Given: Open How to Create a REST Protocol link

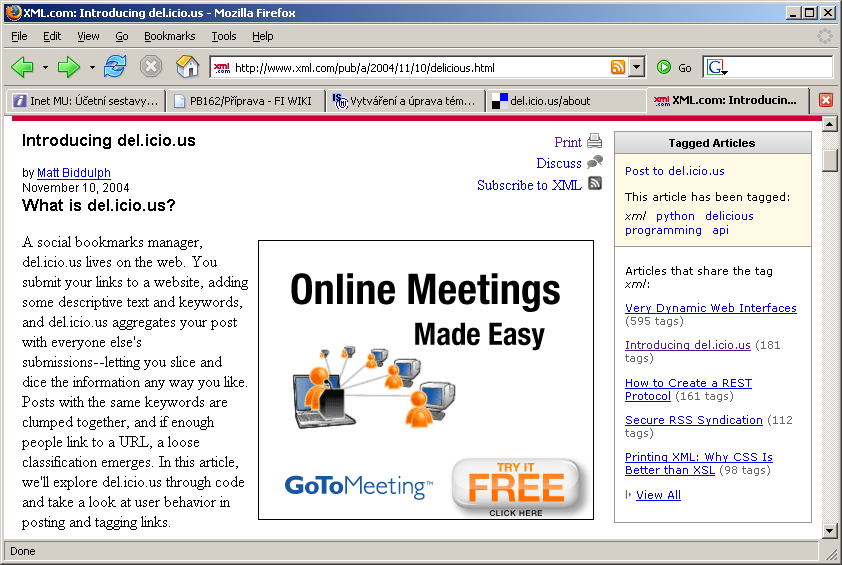Looking at the screenshot, I should (688, 389).
